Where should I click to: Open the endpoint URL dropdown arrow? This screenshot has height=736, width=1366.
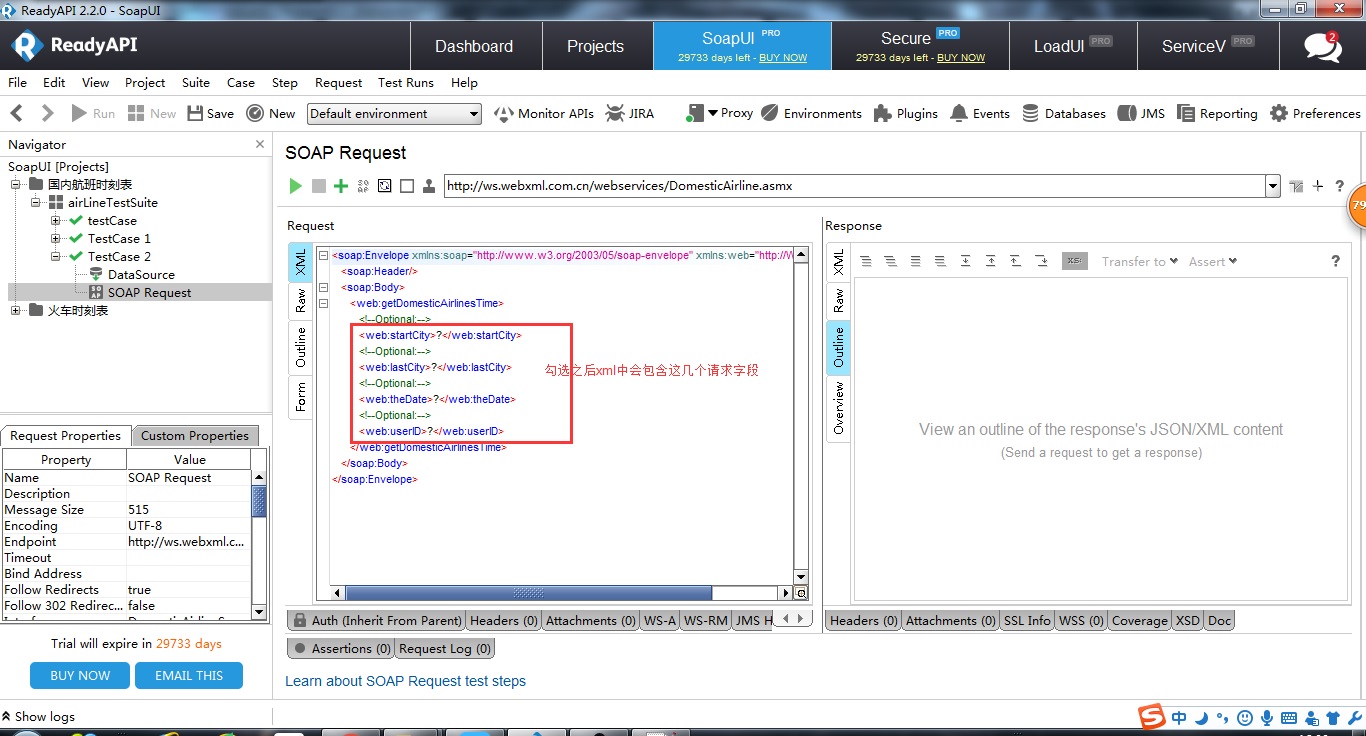pos(1272,186)
